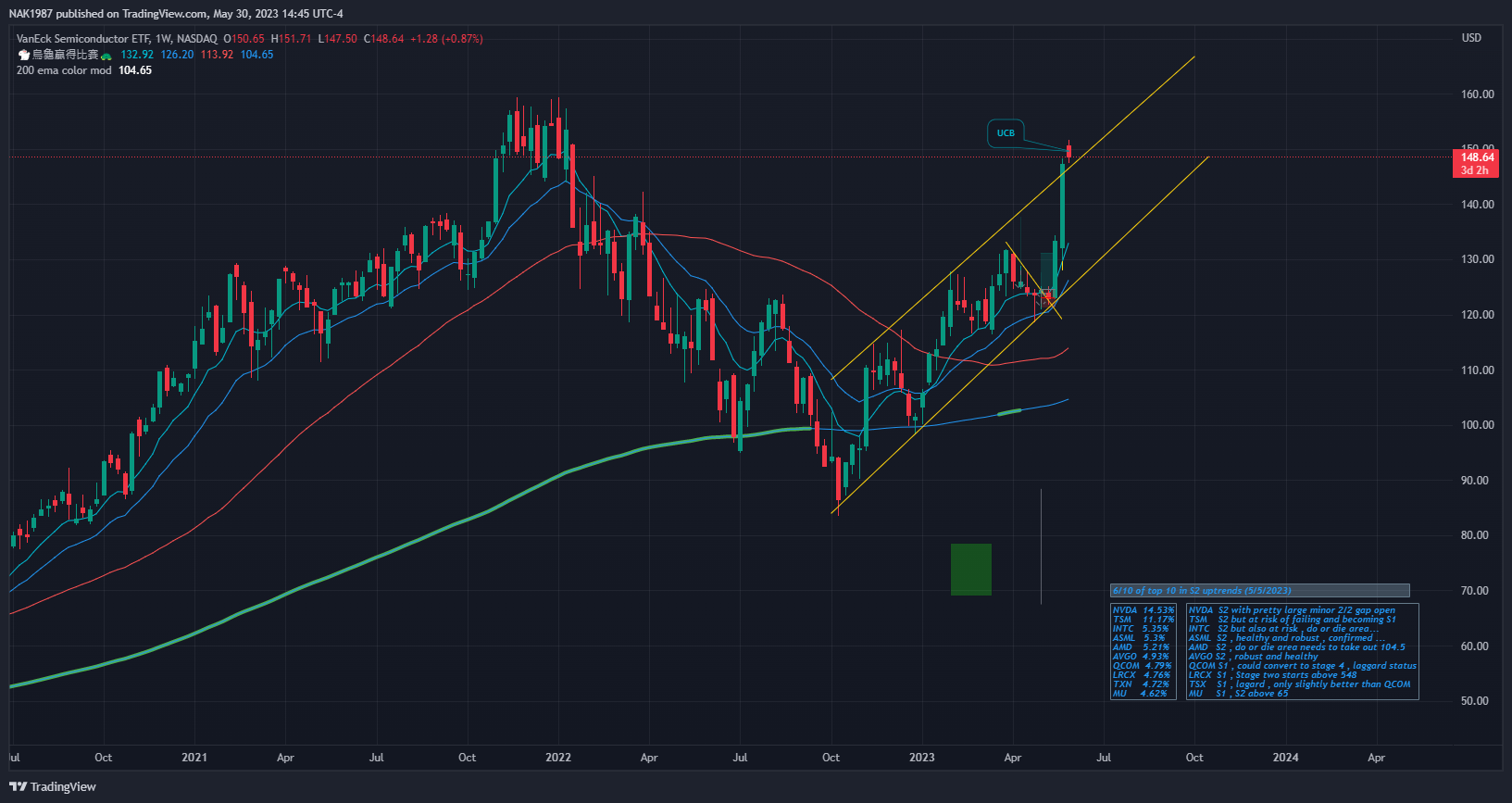
Task: Click 140.00 on the price axis
Action: (x=1477, y=205)
